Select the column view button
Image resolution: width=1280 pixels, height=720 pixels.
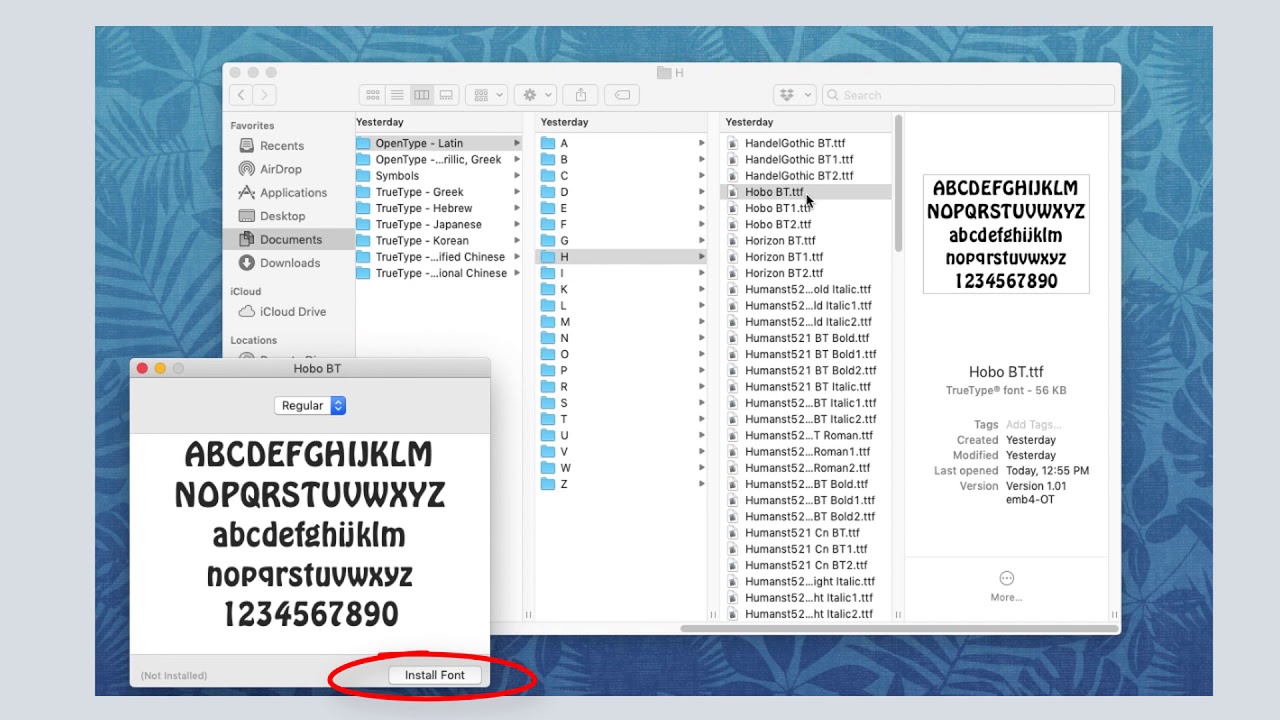422,95
